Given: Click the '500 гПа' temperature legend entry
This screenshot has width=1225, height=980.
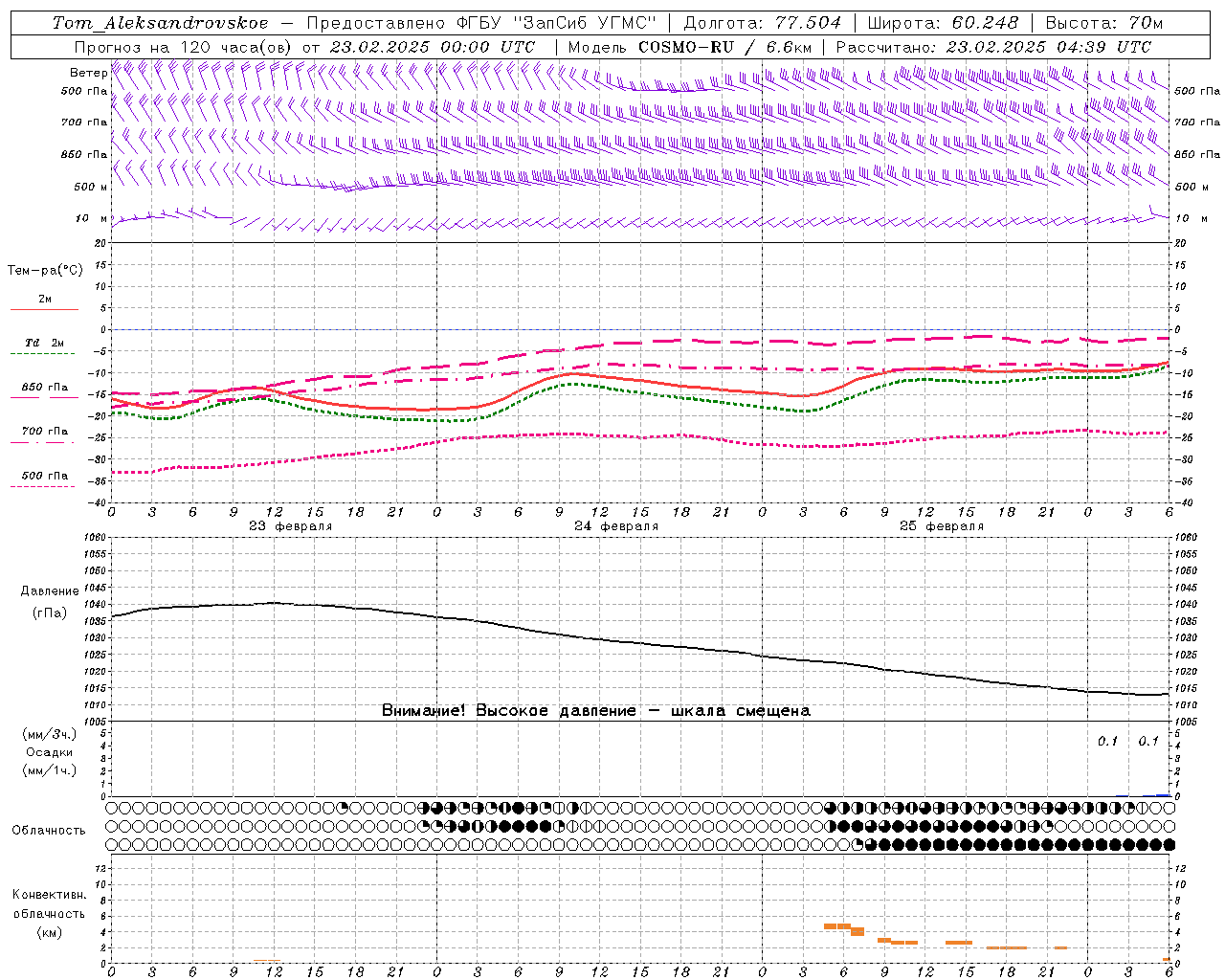Looking at the screenshot, I should [45, 476].
